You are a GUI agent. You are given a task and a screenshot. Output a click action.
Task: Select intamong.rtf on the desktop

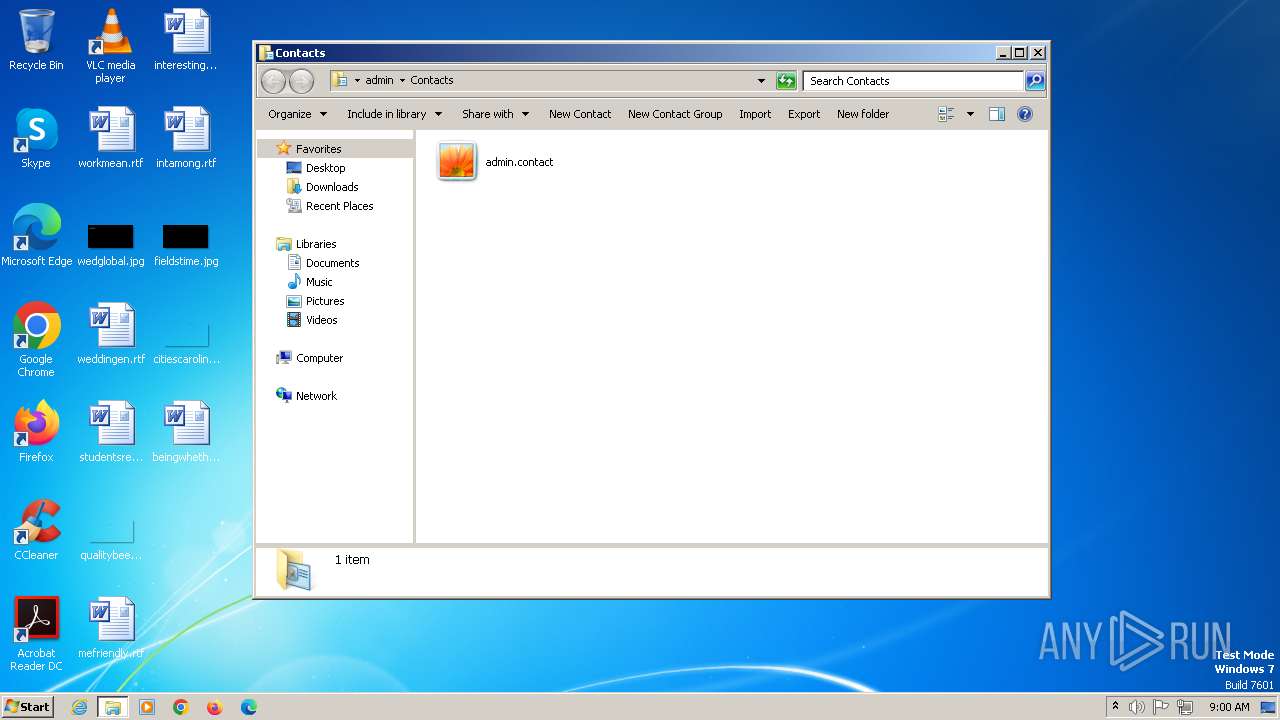click(x=186, y=138)
